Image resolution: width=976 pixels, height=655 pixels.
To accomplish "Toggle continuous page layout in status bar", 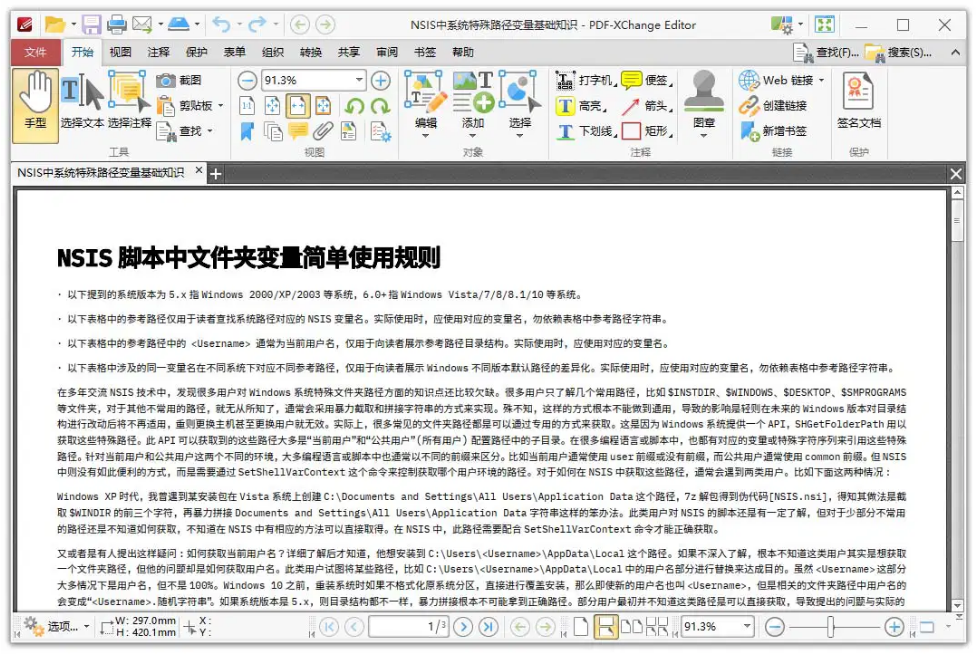I will pyautogui.click(x=605, y=627).
